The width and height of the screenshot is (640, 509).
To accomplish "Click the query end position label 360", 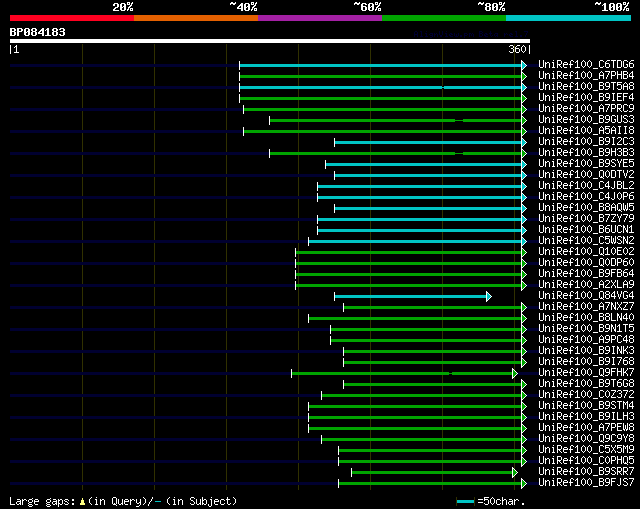I will click(x=517, y=49).
